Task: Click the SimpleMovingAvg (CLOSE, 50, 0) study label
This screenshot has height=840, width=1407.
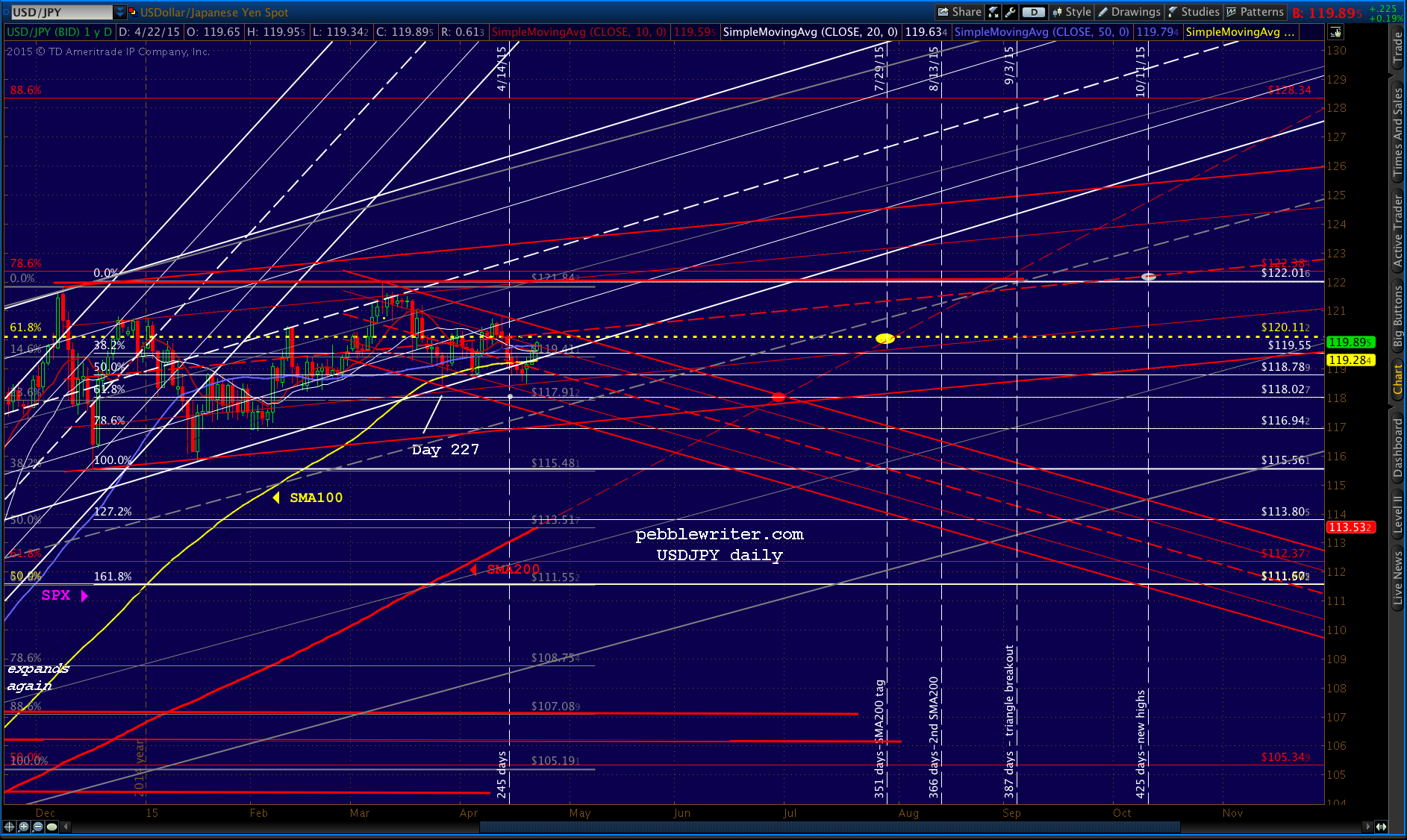Action: click(x=1041, y=32)
